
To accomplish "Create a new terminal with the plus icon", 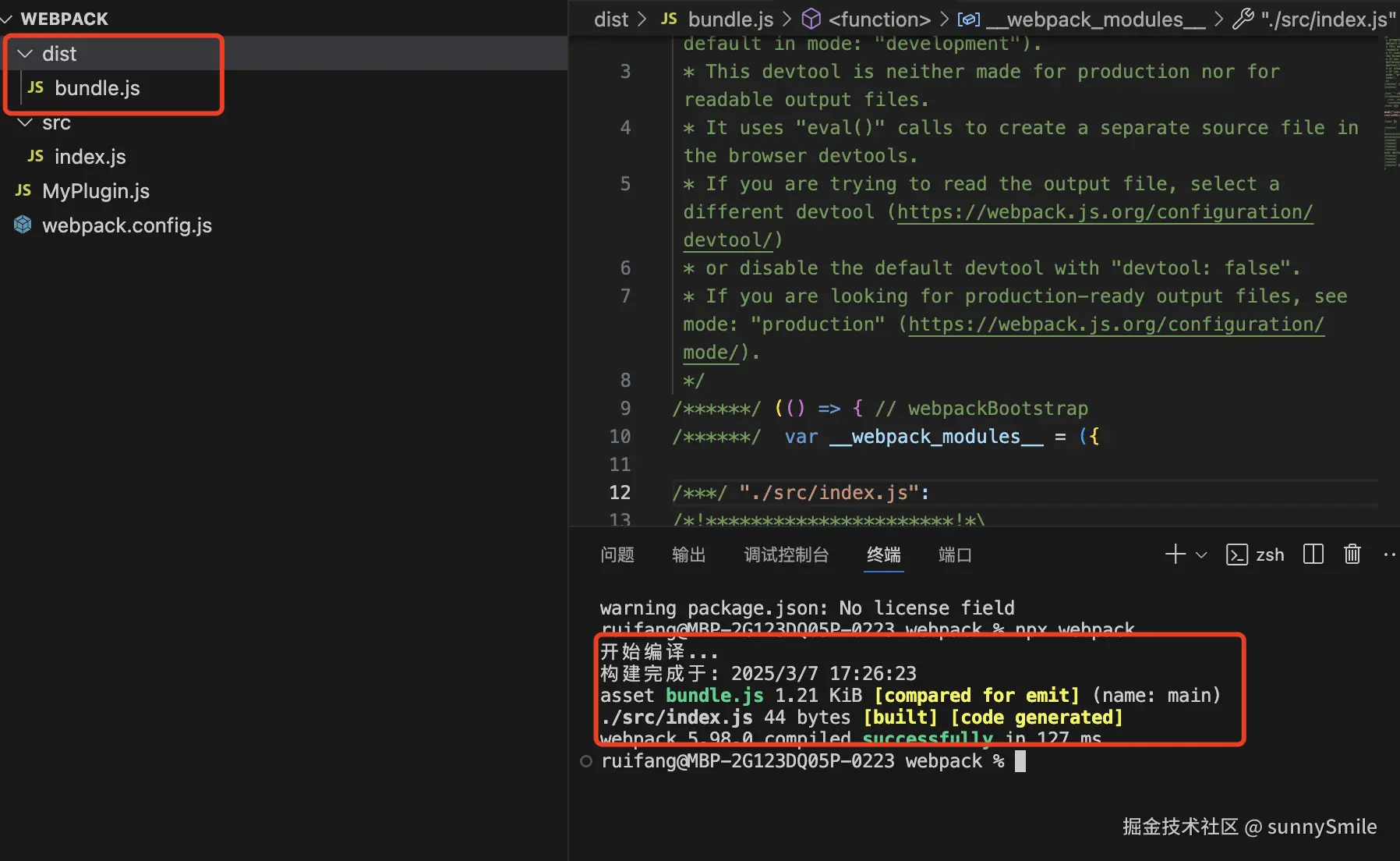I will tap(1176, 555).
